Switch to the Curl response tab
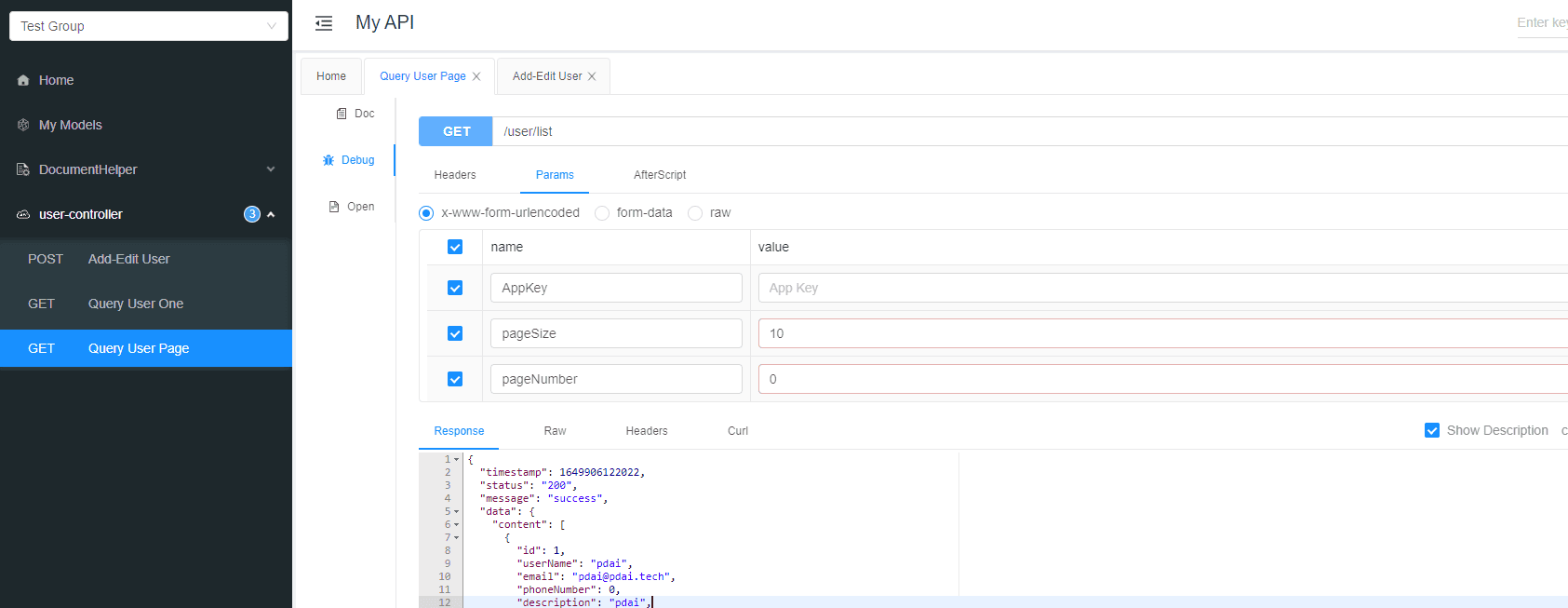The height and width of the screenshot is (608, 1568). [x=738, y=431]
